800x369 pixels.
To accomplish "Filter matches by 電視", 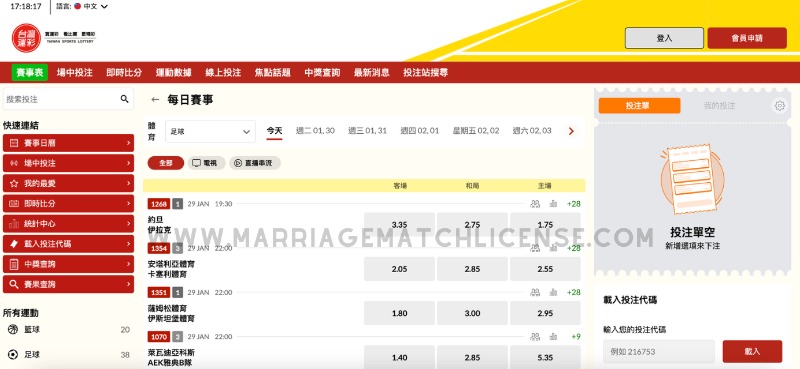I will [206, 163].
